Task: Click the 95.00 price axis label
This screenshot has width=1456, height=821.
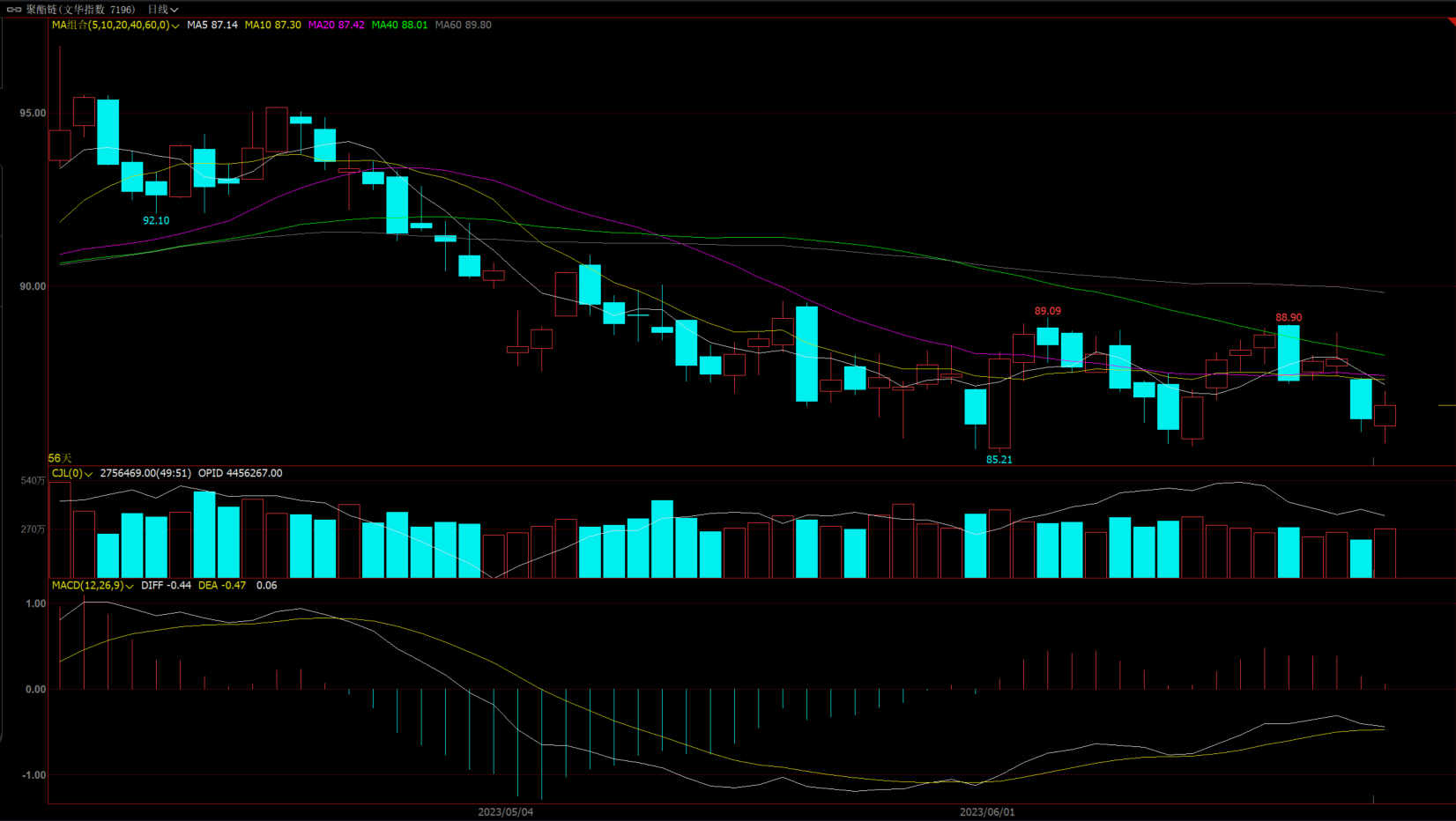Action: click(33, 113)
